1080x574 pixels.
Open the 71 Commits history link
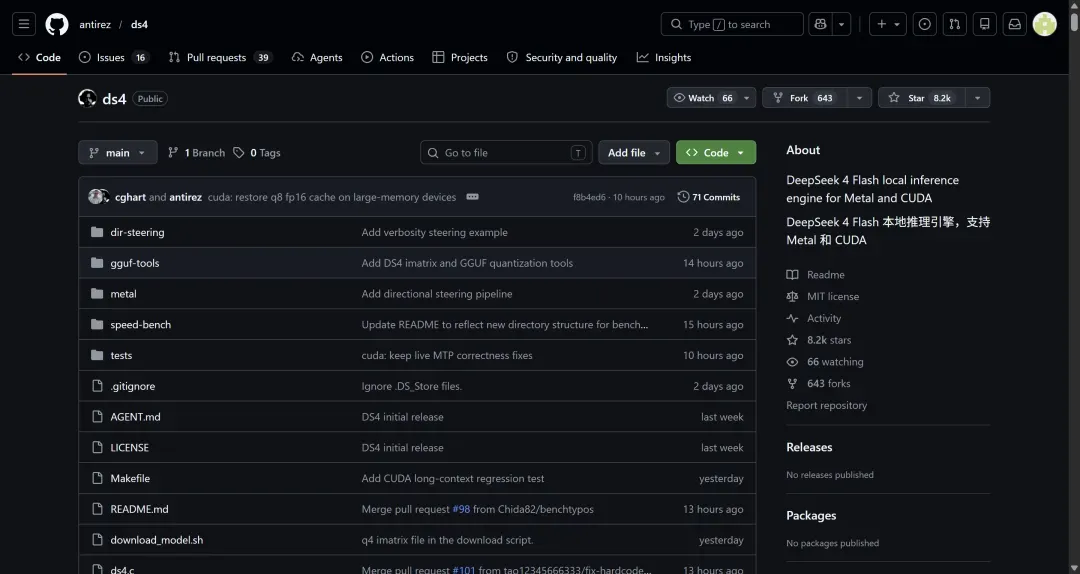tap(709, 197)
